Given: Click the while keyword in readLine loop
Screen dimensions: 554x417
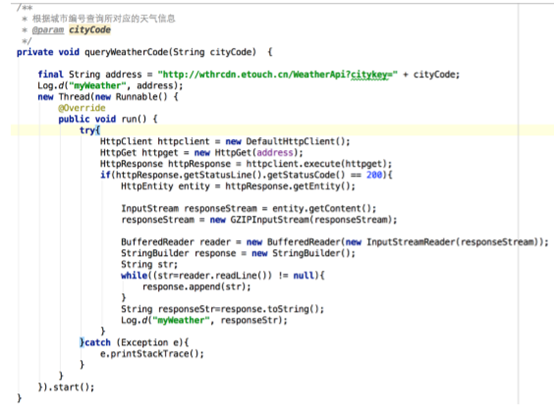Looking at the screenshot, I should tap(134, 275).
